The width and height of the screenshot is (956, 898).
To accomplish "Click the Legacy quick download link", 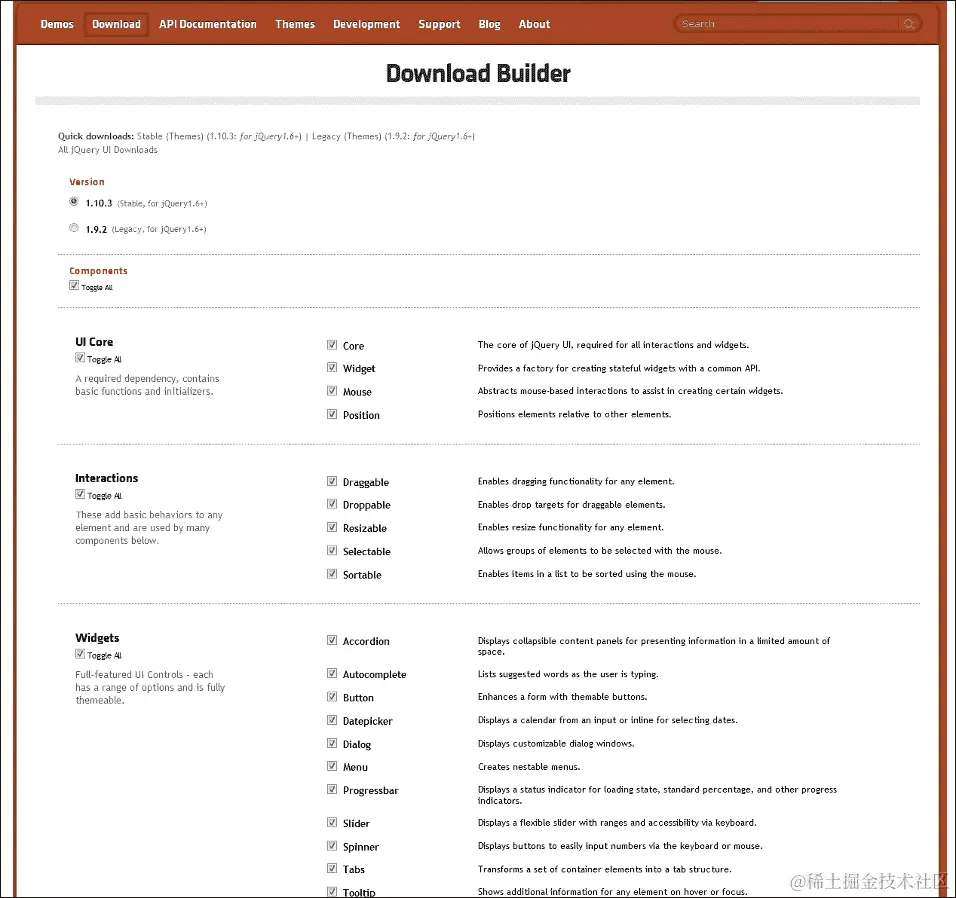I will point(326,136).
